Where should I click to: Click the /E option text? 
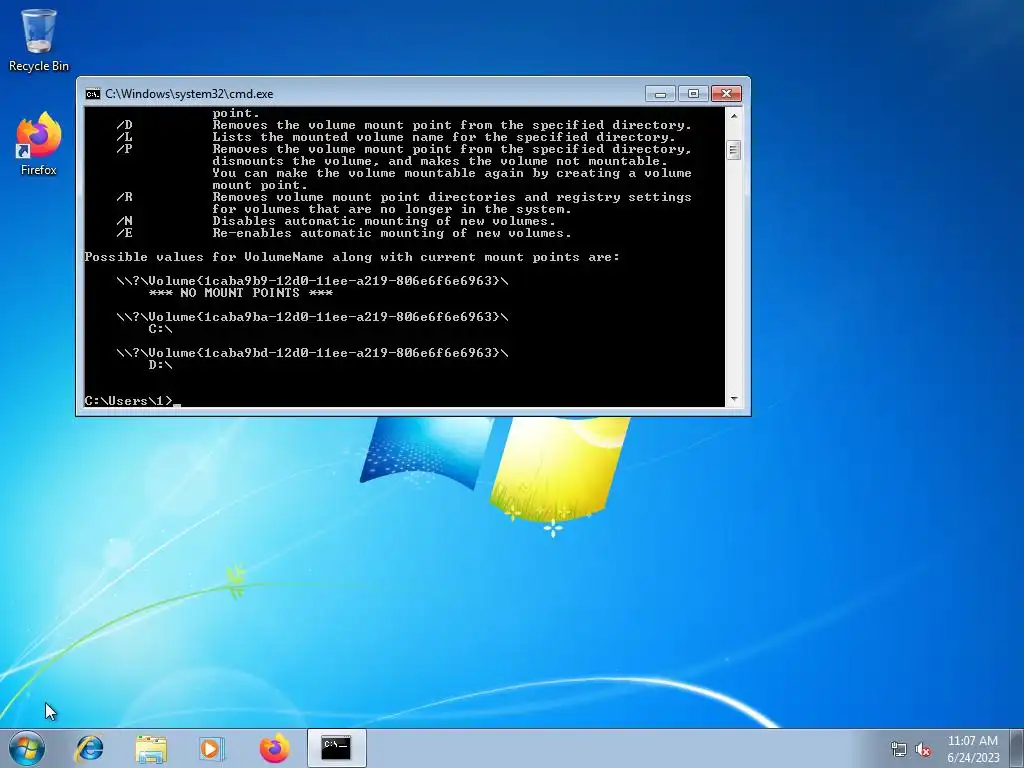[124, 232]
